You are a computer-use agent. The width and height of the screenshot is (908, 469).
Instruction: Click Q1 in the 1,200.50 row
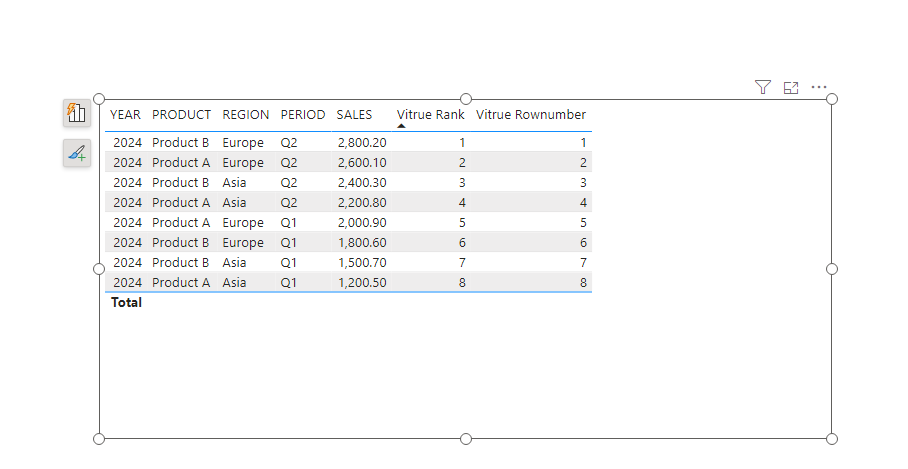[x=288, y=283]
